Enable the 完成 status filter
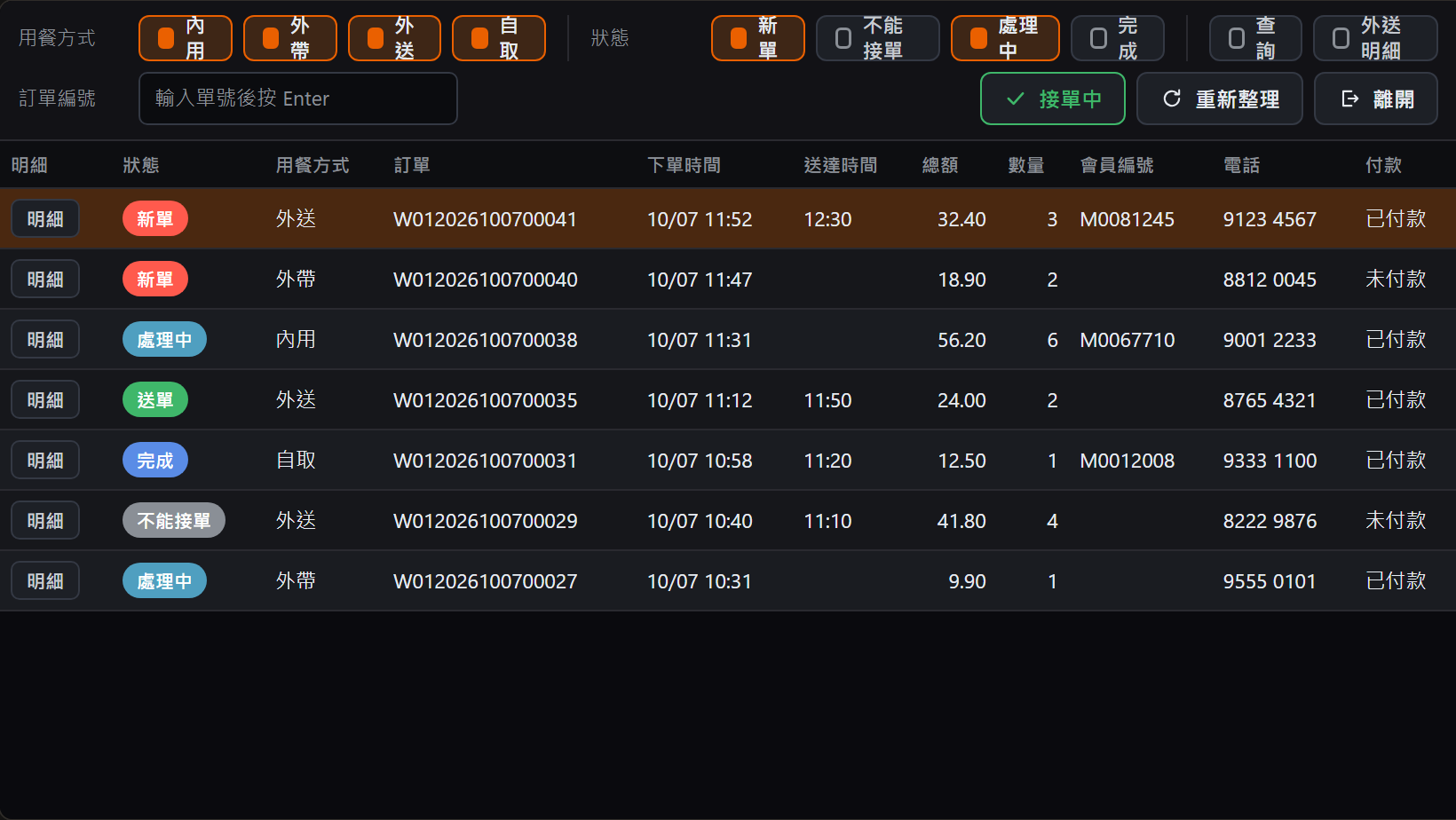The height and width of the screenshot is (820, 1456). click(1117, 38)
